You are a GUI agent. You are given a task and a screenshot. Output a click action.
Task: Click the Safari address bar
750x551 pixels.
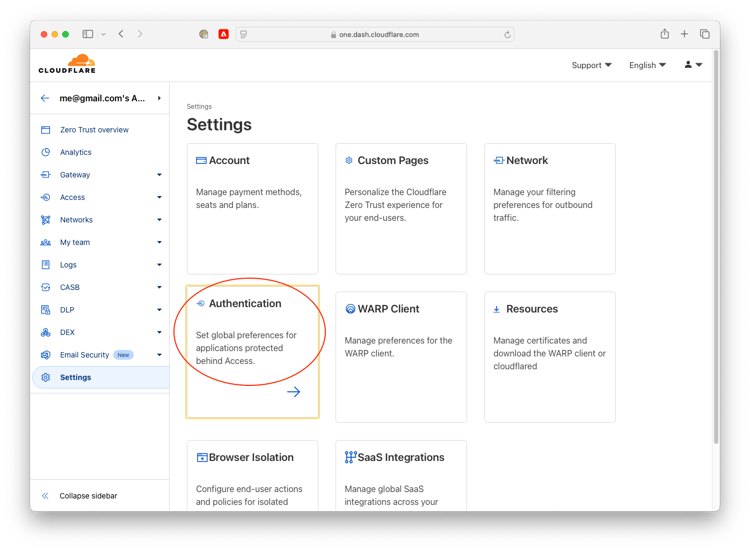[x=375, y=34]
